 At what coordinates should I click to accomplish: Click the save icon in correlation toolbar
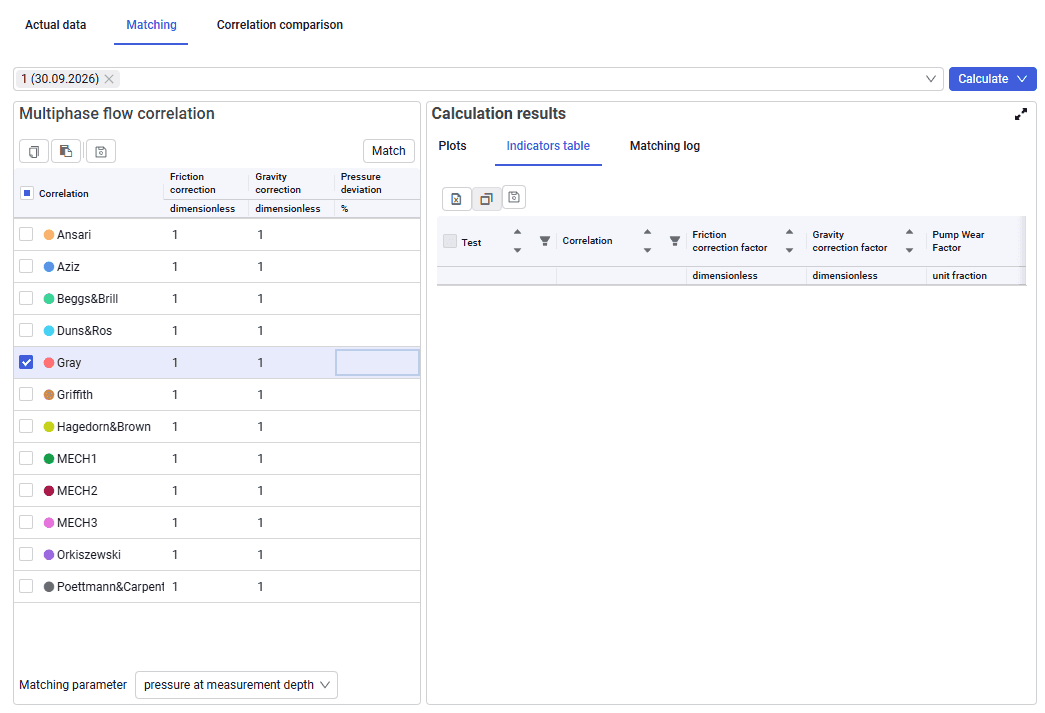(101, 151)
